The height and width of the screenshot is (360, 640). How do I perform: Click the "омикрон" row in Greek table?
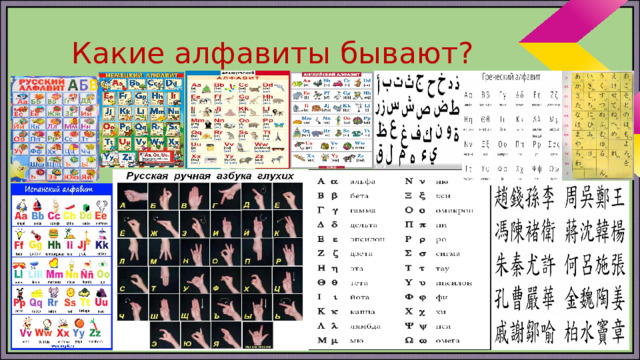click(439, 210)
